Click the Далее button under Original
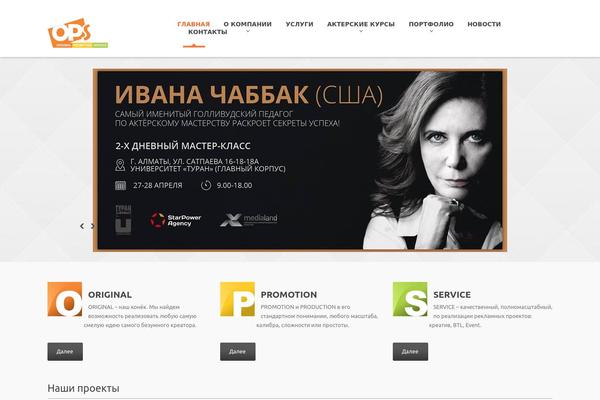Viewport: 600px width, 400px height. pos(65,351)
